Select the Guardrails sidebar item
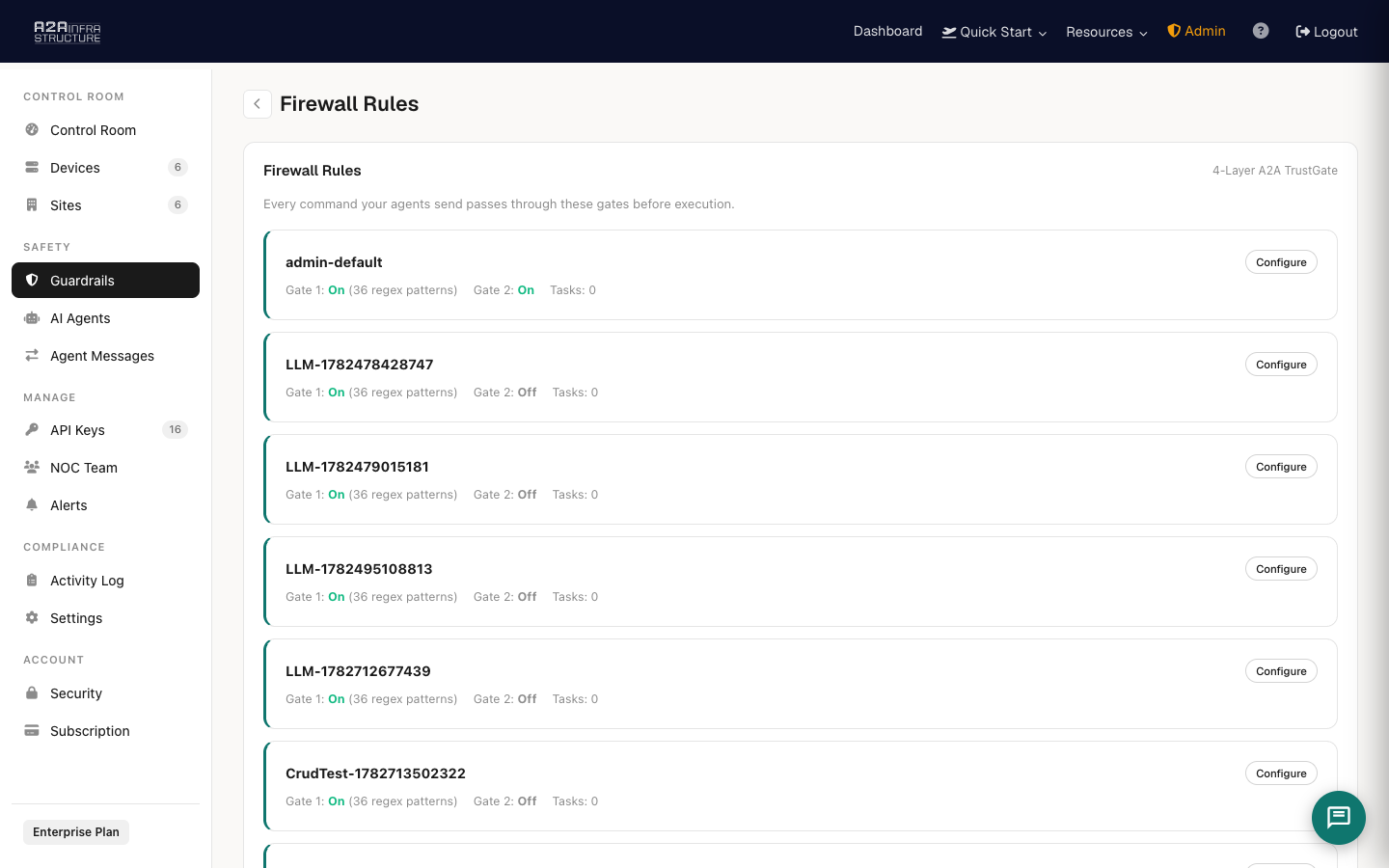Viewport: 1389px width, 868px height. (x=105, y=281)
